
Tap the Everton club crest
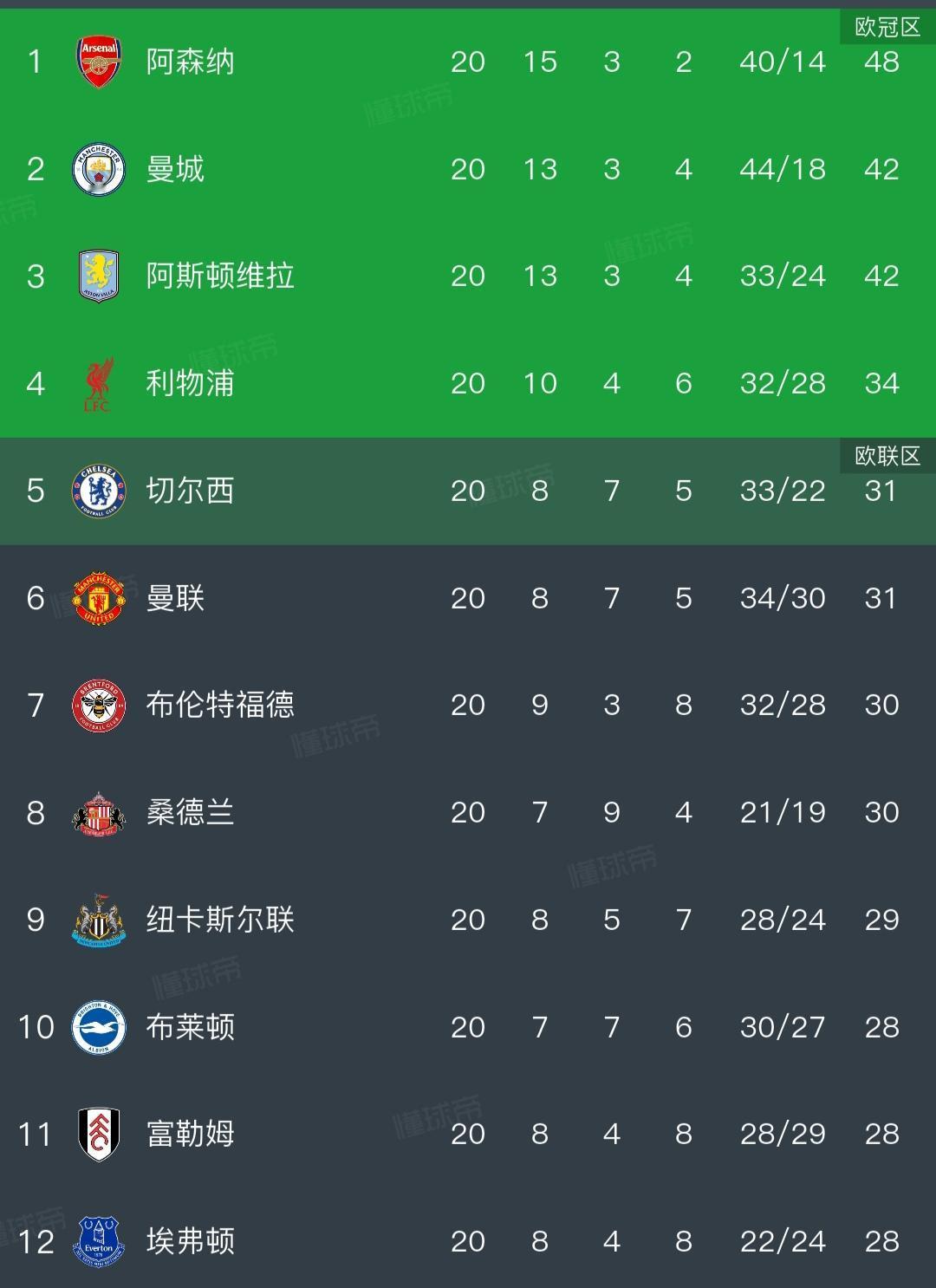point(99,1241)
